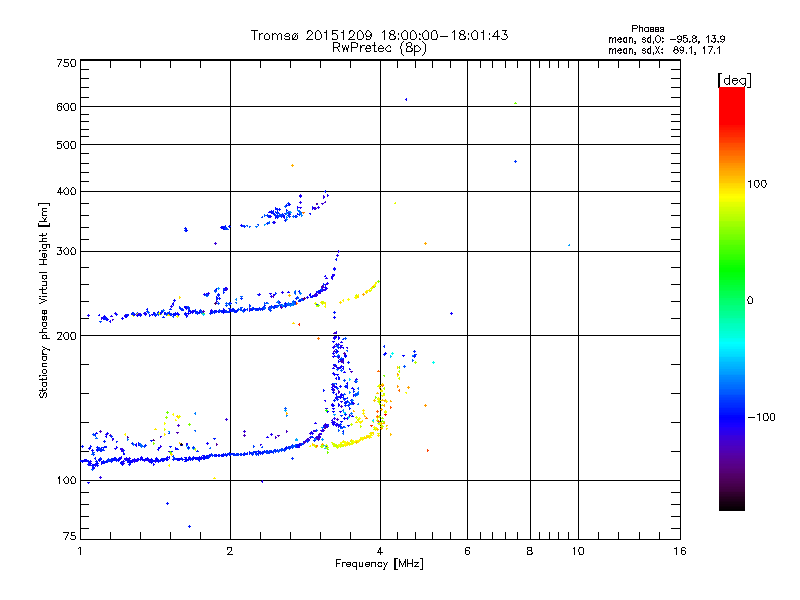Click the colorbar tick label '100'
The image size is (800, 600).
tap(757, 184)
